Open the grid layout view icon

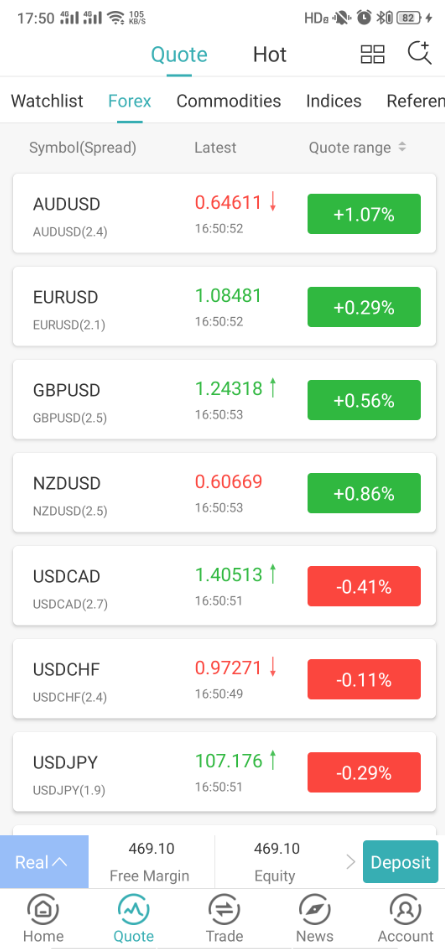tap(372, 54)
